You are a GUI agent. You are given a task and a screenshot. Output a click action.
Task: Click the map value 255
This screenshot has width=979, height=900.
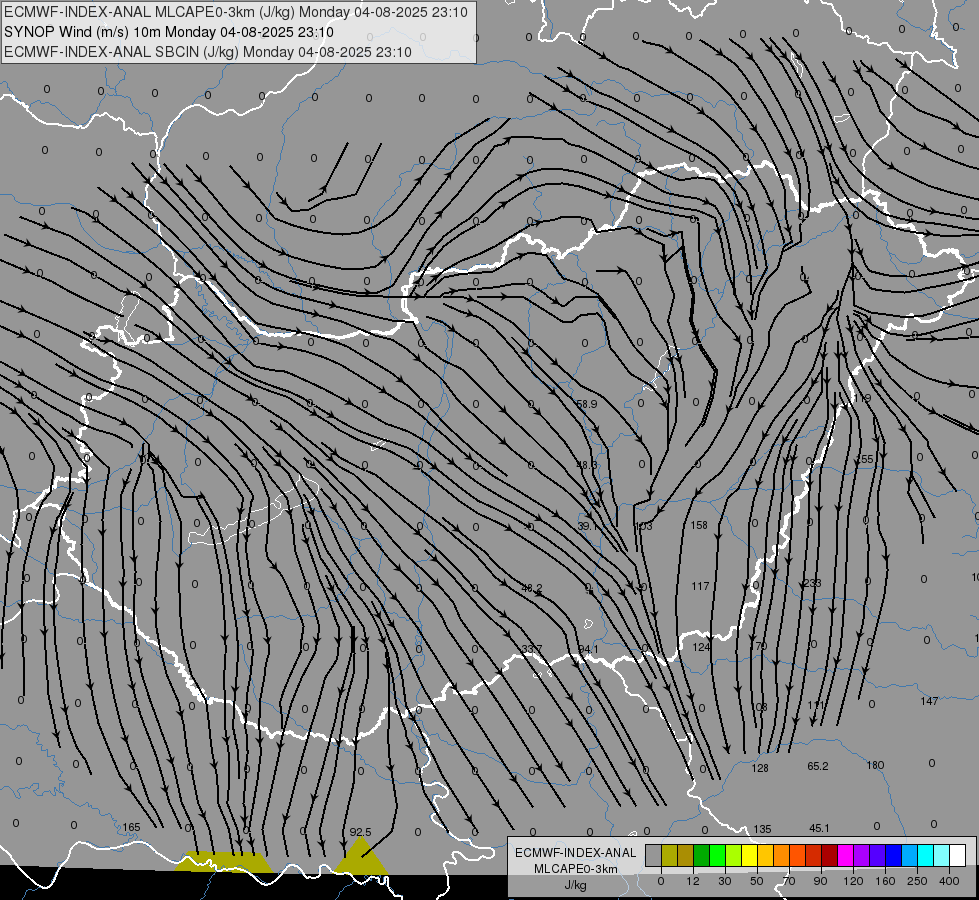(865, 459)
